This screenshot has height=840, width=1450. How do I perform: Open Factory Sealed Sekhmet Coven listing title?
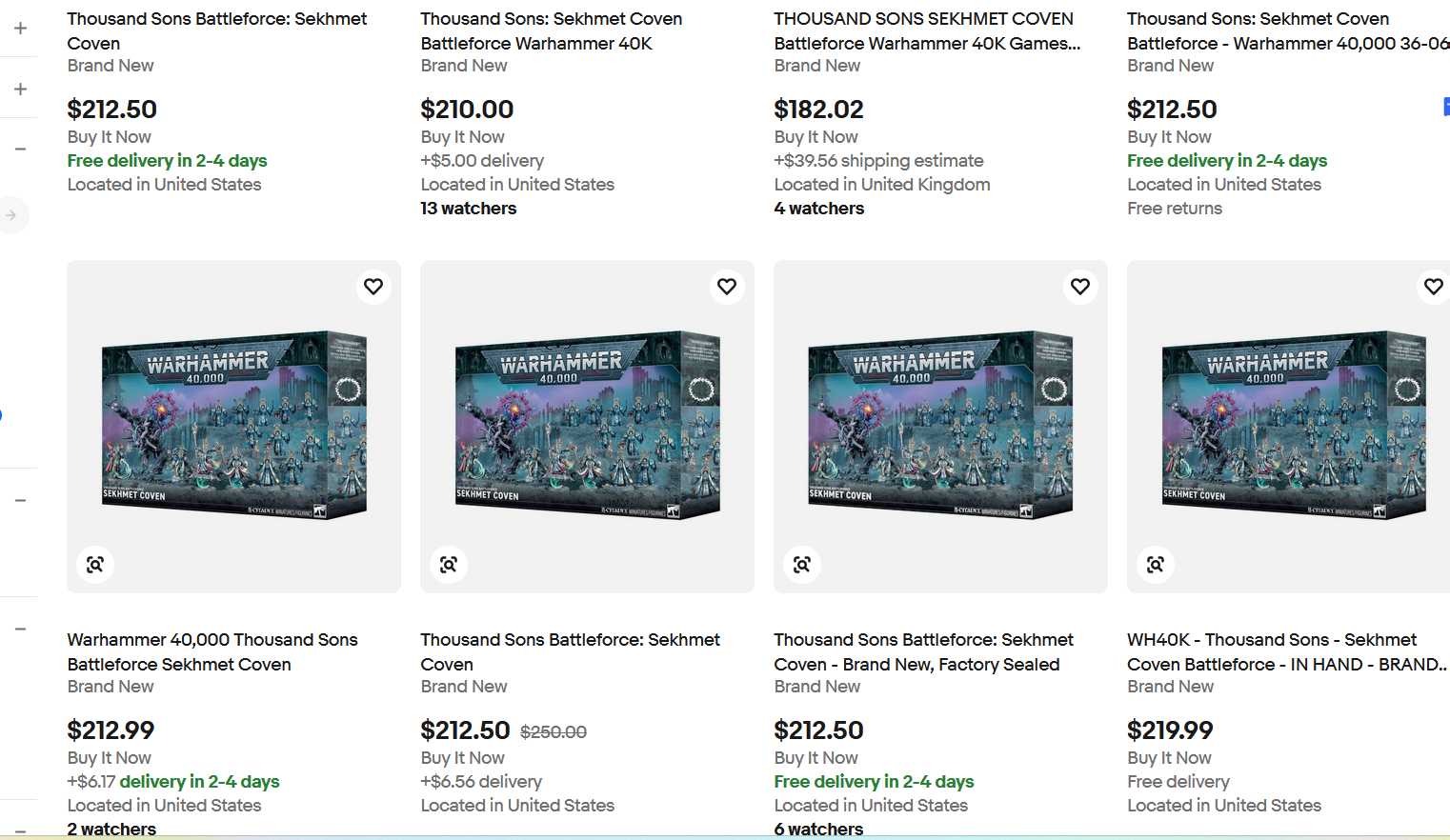(923, 651)
